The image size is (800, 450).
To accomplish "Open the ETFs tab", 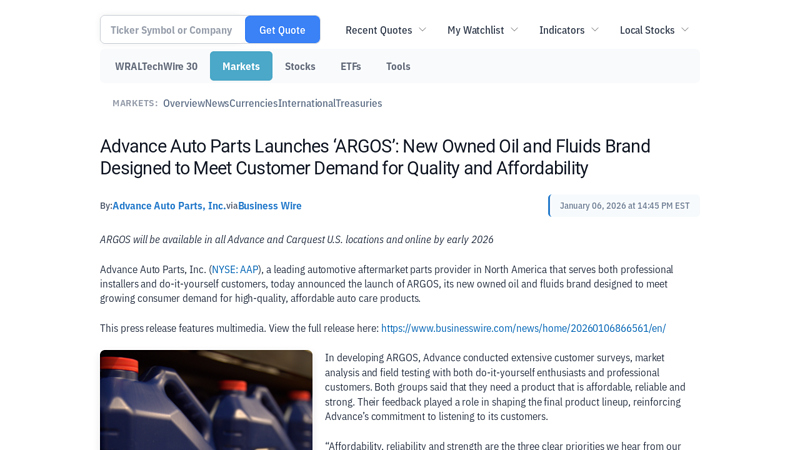I will tap(351, 66).
